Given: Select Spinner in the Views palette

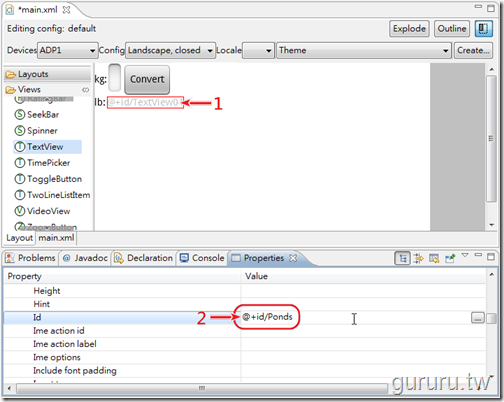Looking at the screenshot, I should 42,131.
